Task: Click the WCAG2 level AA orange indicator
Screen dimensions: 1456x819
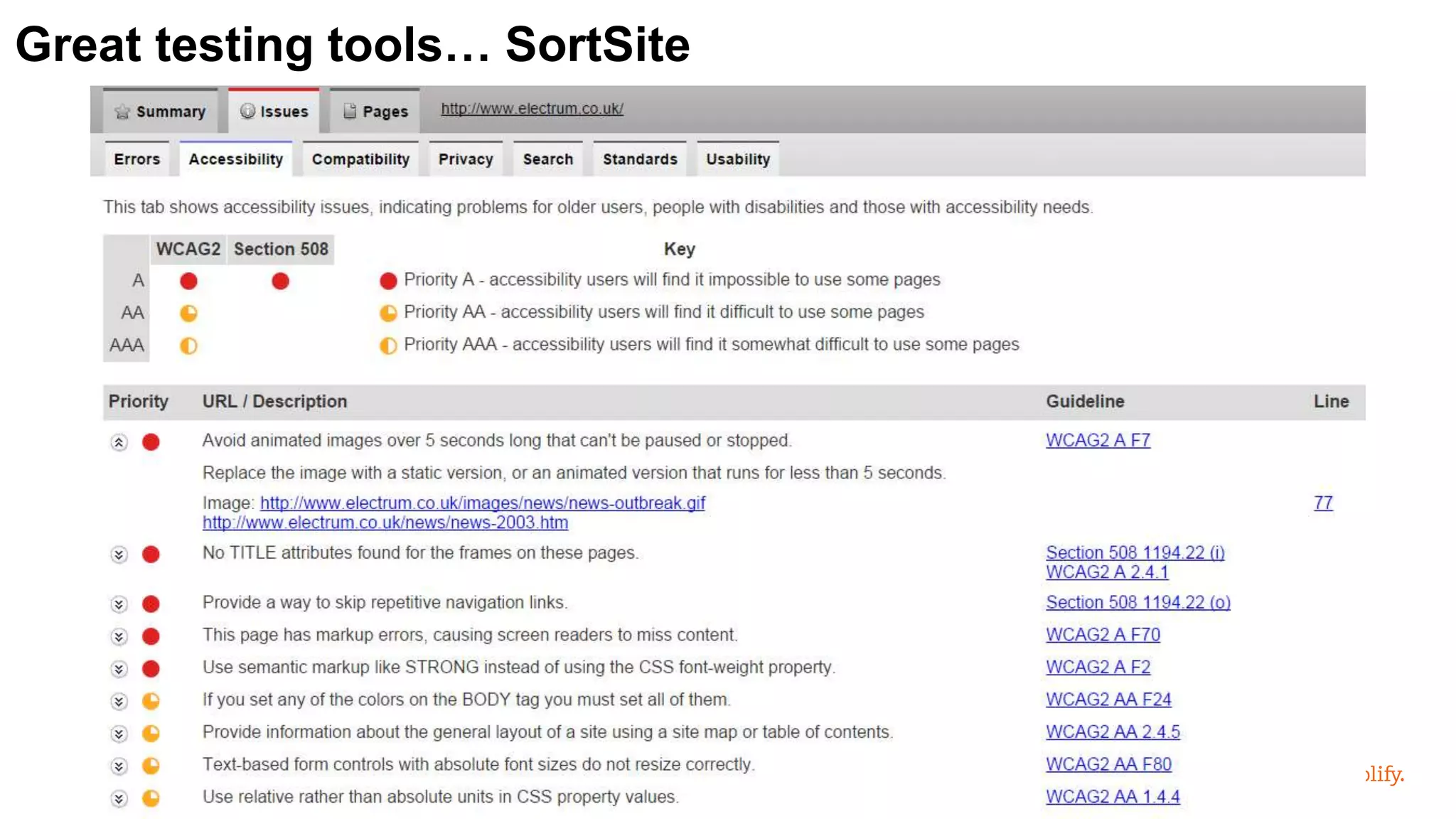Action: click(x=188, y=313)
